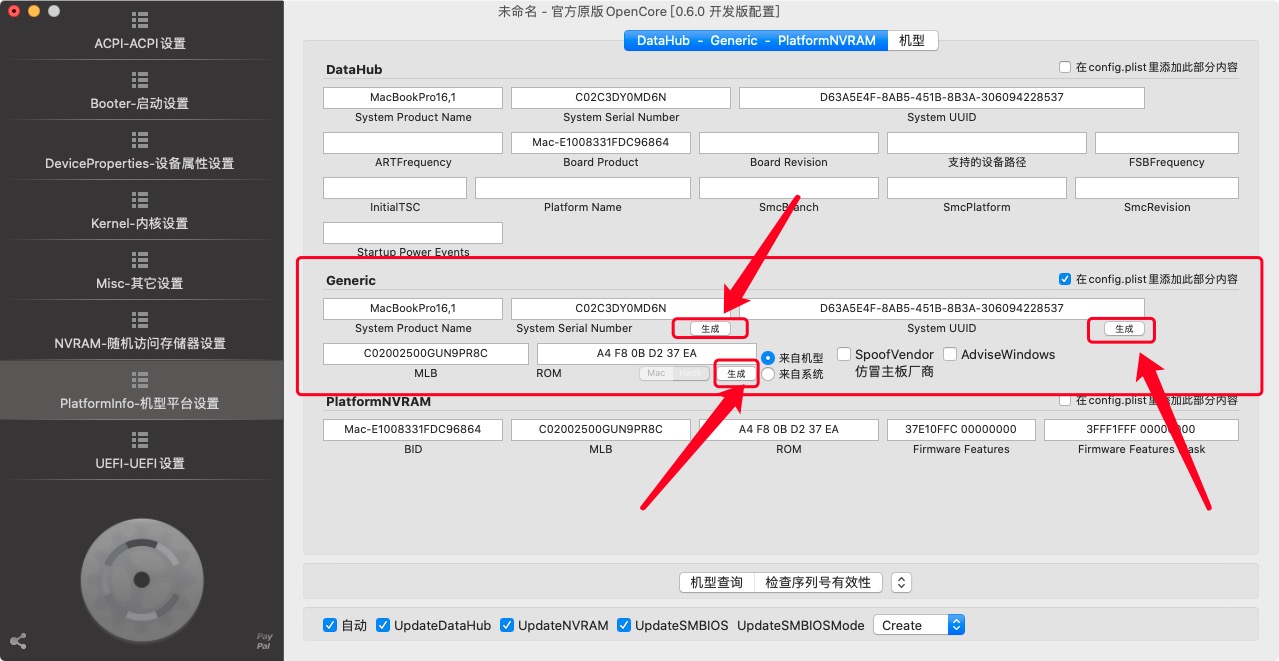Click the share icon at sidebar bottom
This screenshot has width=1279, height=661.
coord(17,641)
